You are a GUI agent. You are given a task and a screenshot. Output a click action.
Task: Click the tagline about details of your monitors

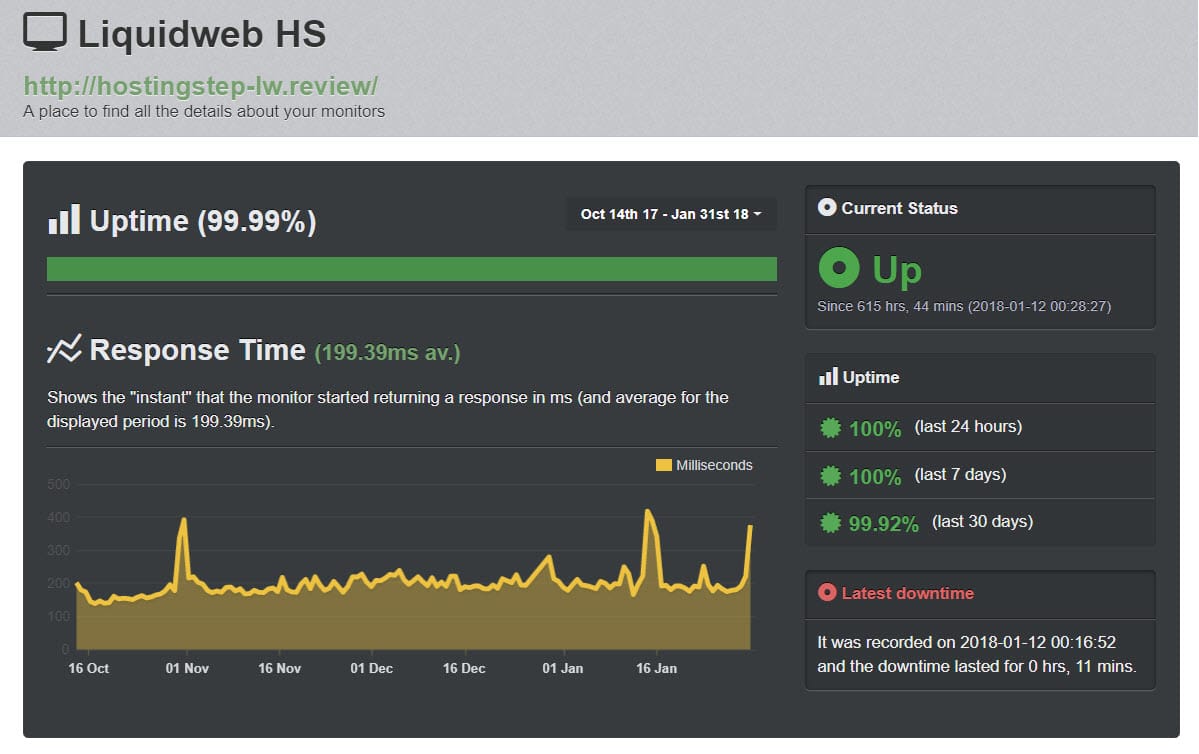[203, 112]
